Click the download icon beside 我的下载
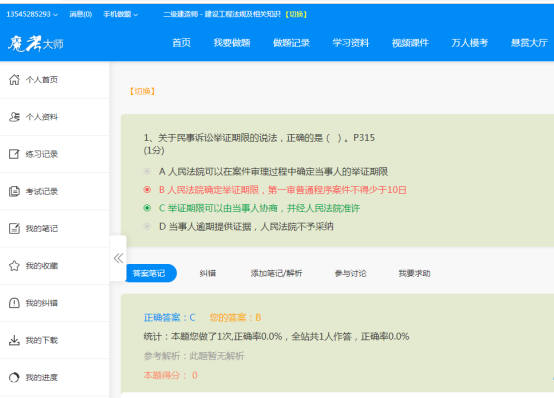Image resolution: width=554 pixels, height=398 pixels. [x=14, y=340]
